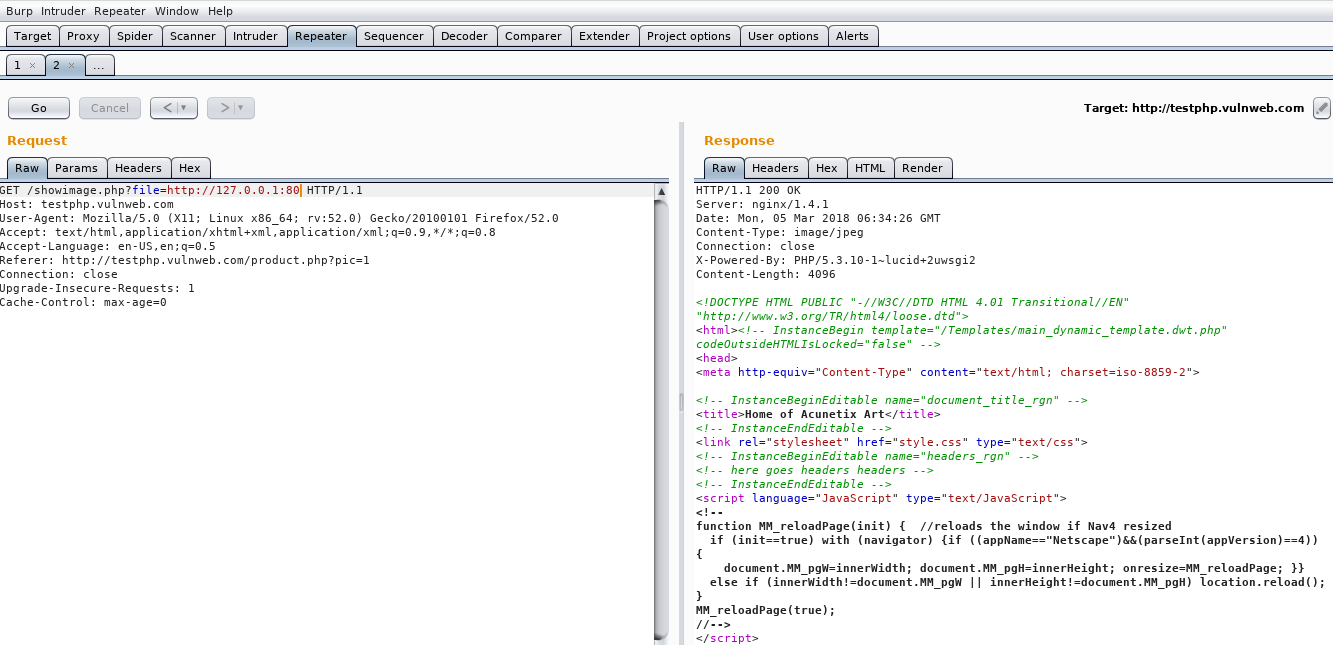
Task: Click the X-Powered-By PHP header line
Action: tap(835, 260)
